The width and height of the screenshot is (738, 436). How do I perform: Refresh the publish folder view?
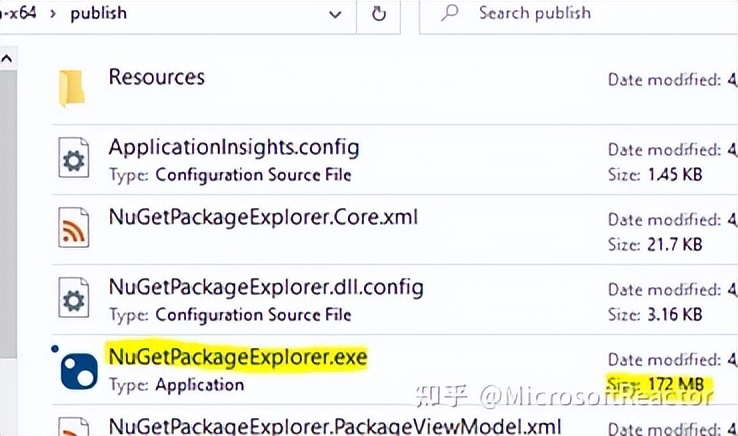click(379, 14)
